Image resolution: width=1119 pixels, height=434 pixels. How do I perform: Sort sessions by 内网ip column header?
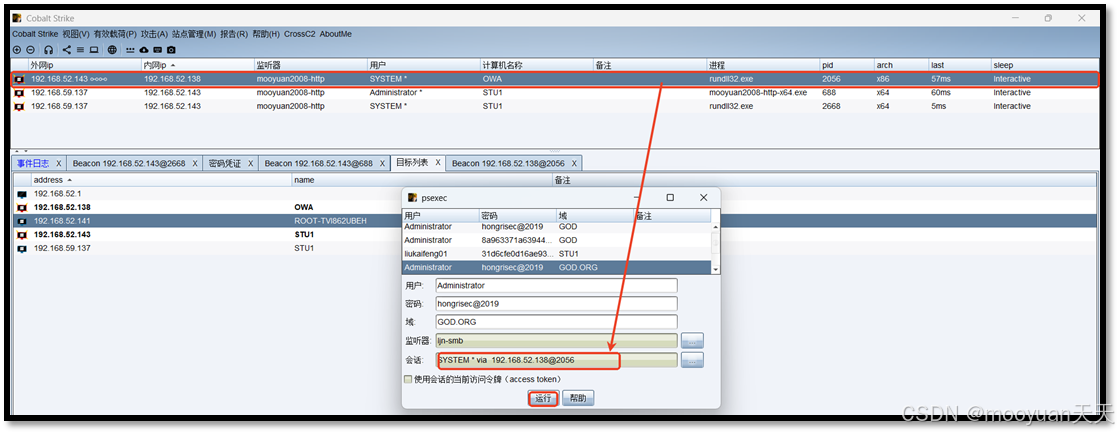click(x=198, y=65)
